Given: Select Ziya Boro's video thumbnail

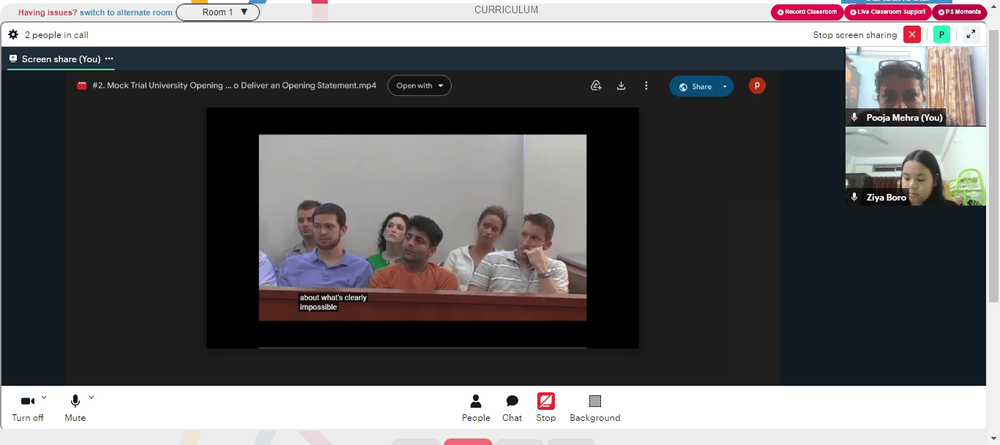Looking at the screenshot, I should pos(915,166).
